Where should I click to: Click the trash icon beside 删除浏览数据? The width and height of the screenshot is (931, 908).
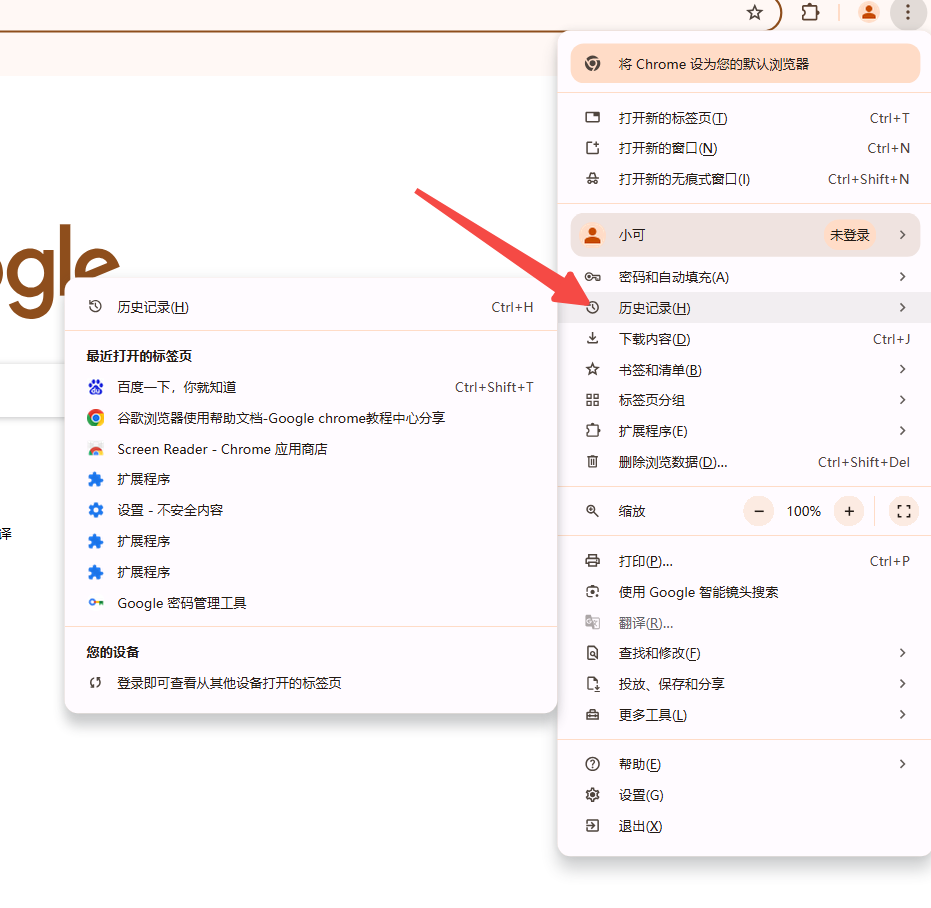tap(593, 461)
